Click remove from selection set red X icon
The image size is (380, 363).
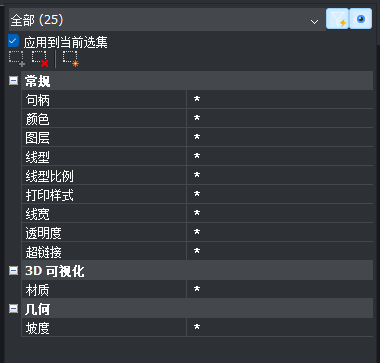pos(40,59)
